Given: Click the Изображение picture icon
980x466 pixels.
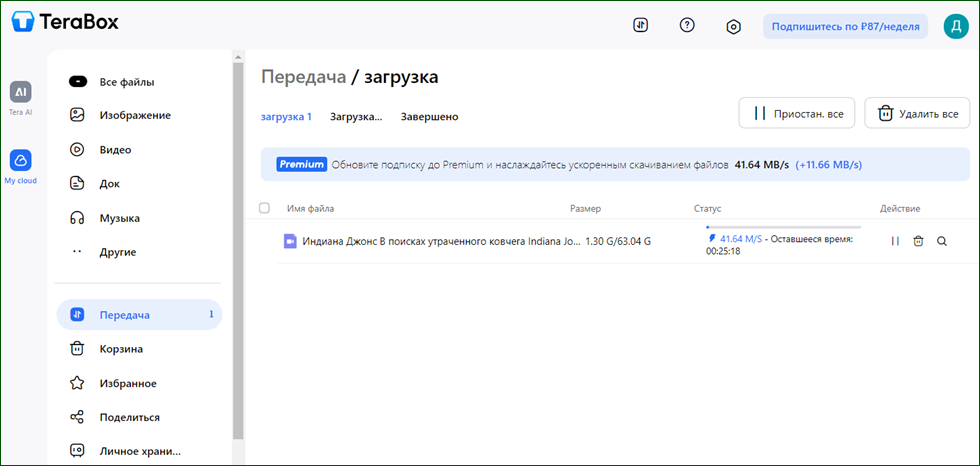Looking at the screenshot, I should point(77,116).
